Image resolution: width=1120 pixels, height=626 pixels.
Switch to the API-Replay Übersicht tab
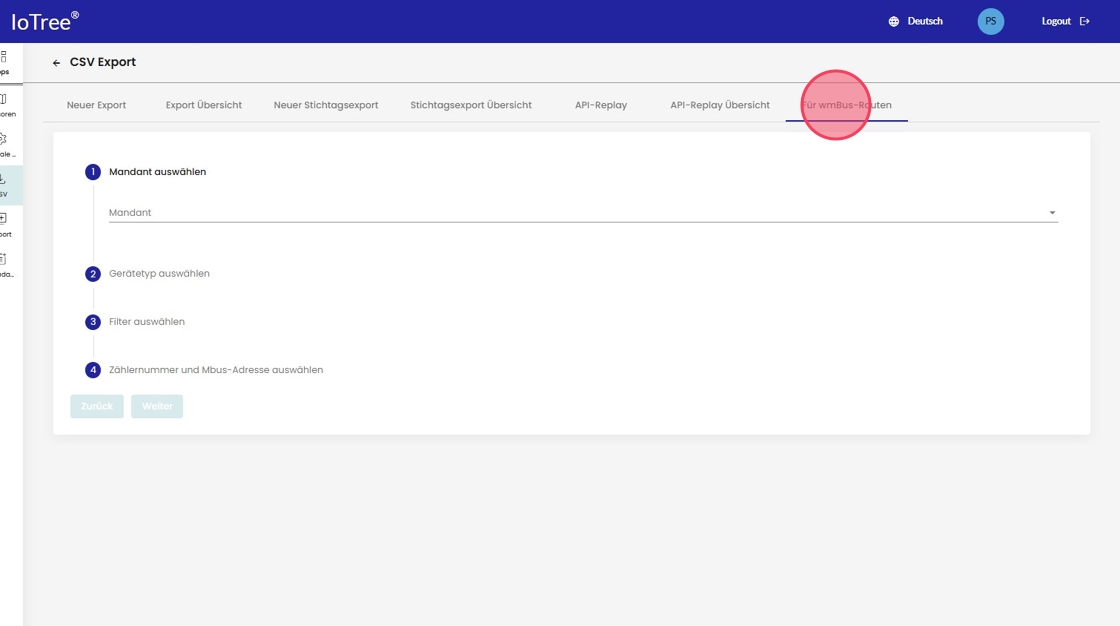pos(720,105)
